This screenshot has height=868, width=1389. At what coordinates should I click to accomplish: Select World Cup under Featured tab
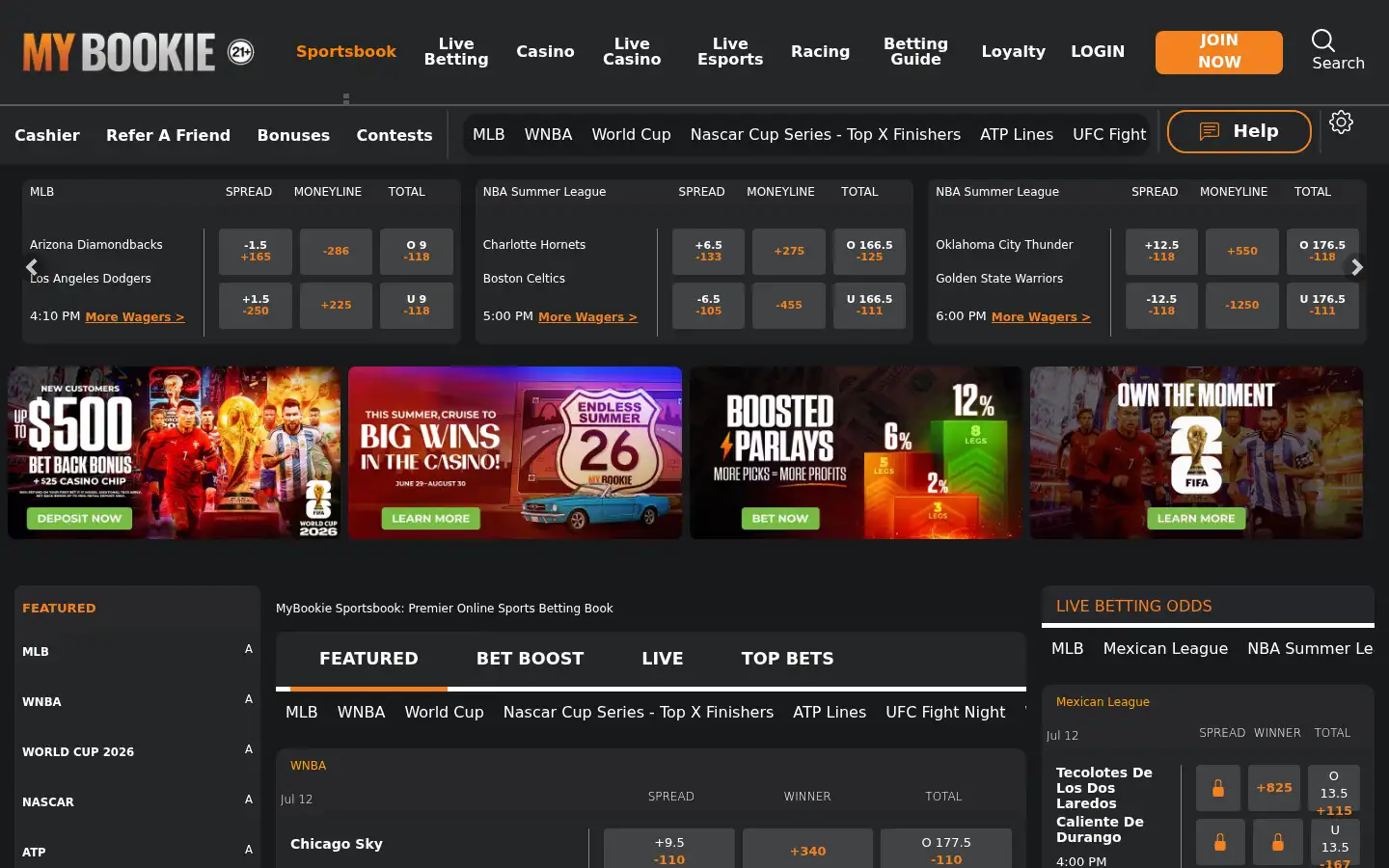pos(444,712)
